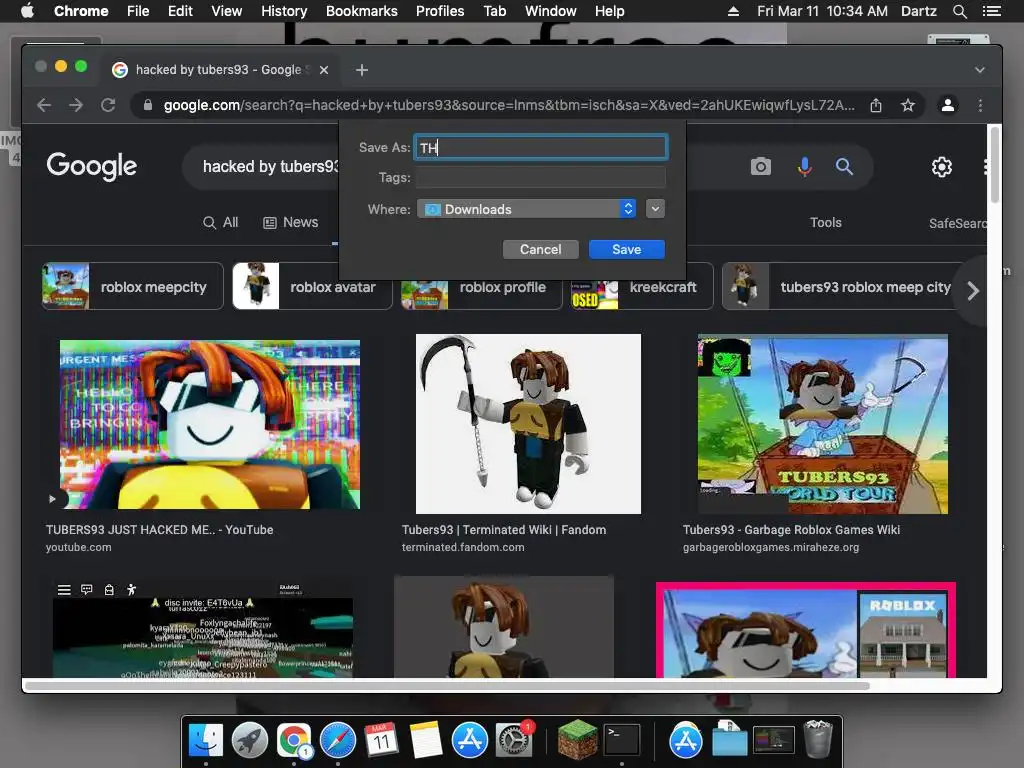
Task: Open the Chrome three-dot menu
Action: coord(980,105)
